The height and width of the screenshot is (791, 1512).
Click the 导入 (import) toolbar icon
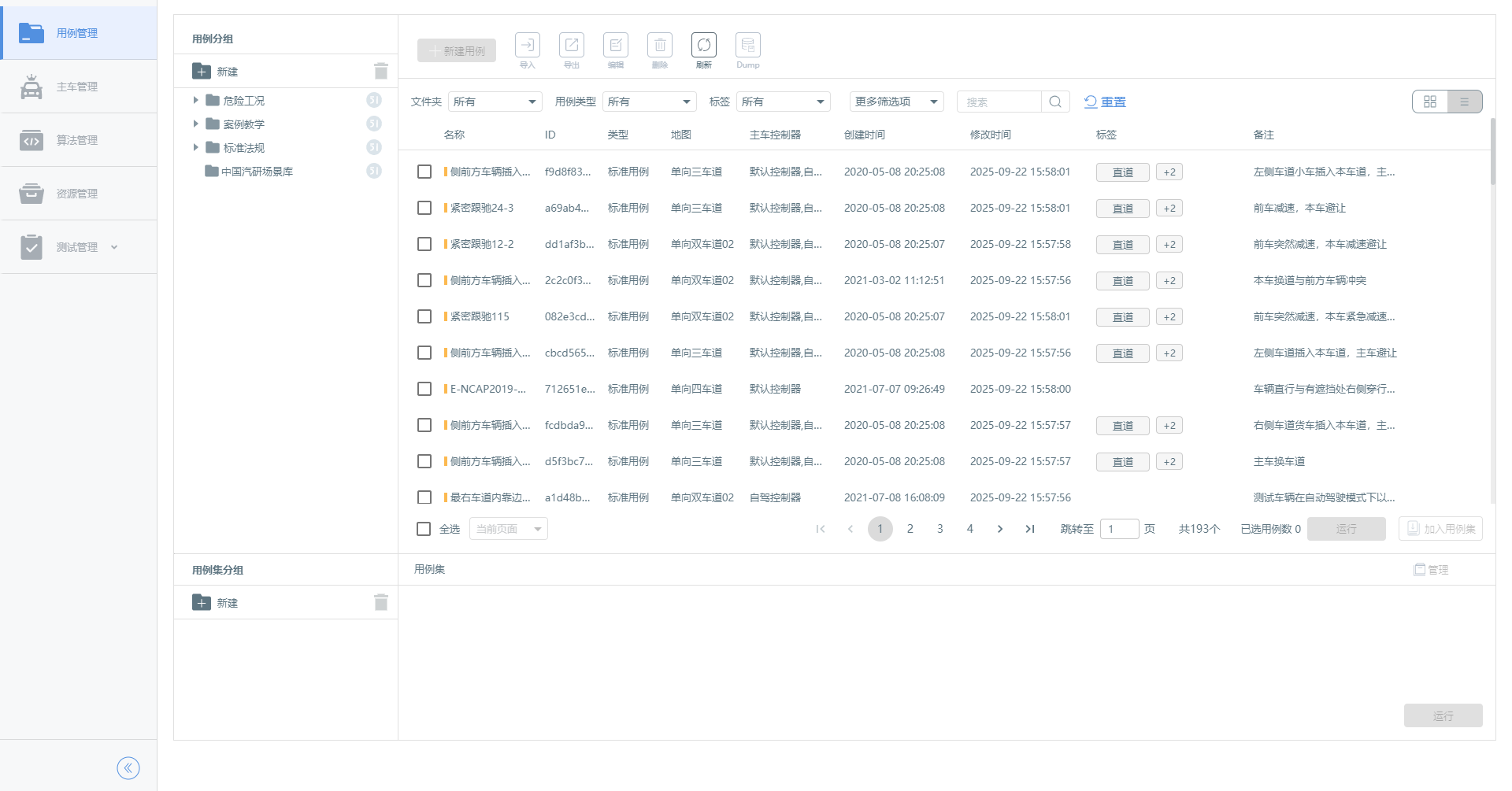[x=528, y=46]
